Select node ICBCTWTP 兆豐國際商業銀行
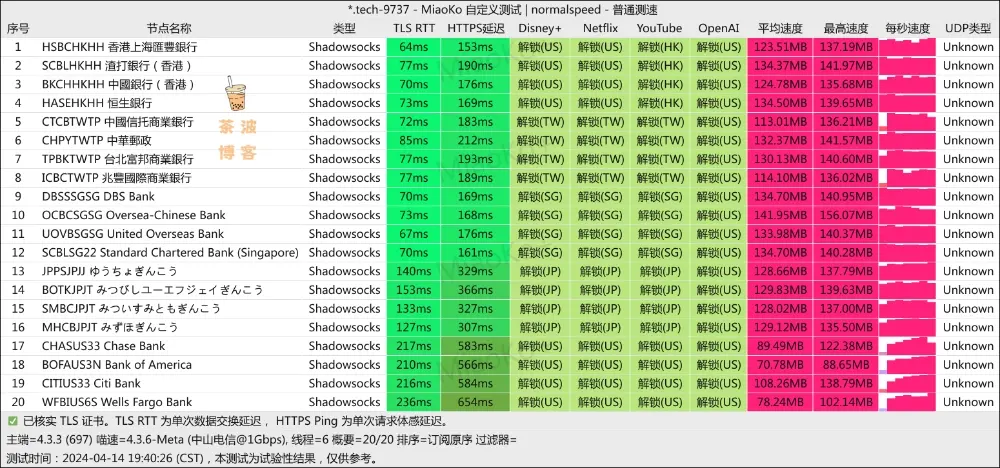Screen dimensions: 1000x468 [x=116, y=178]
